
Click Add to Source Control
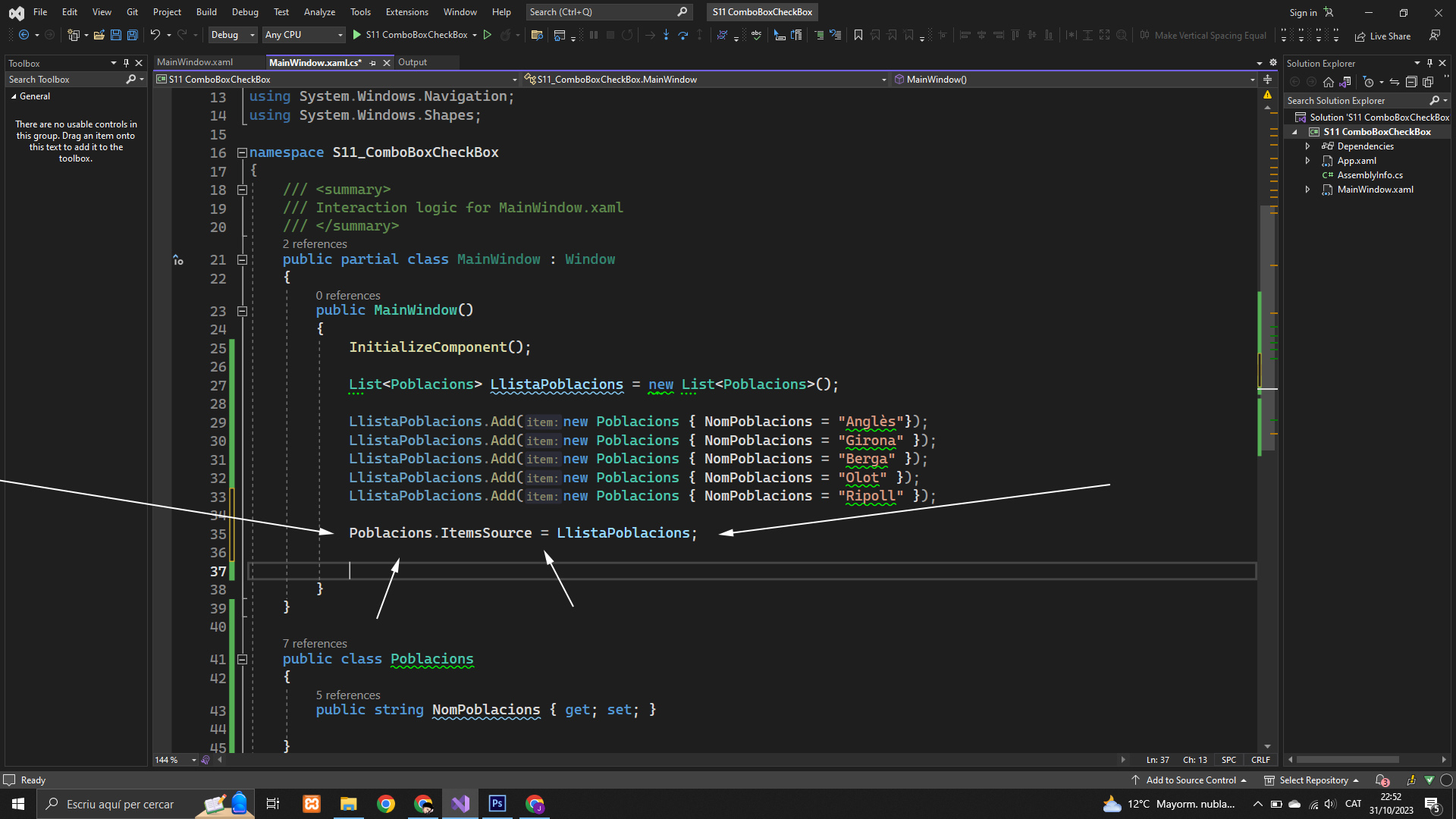pos(1190,780)
